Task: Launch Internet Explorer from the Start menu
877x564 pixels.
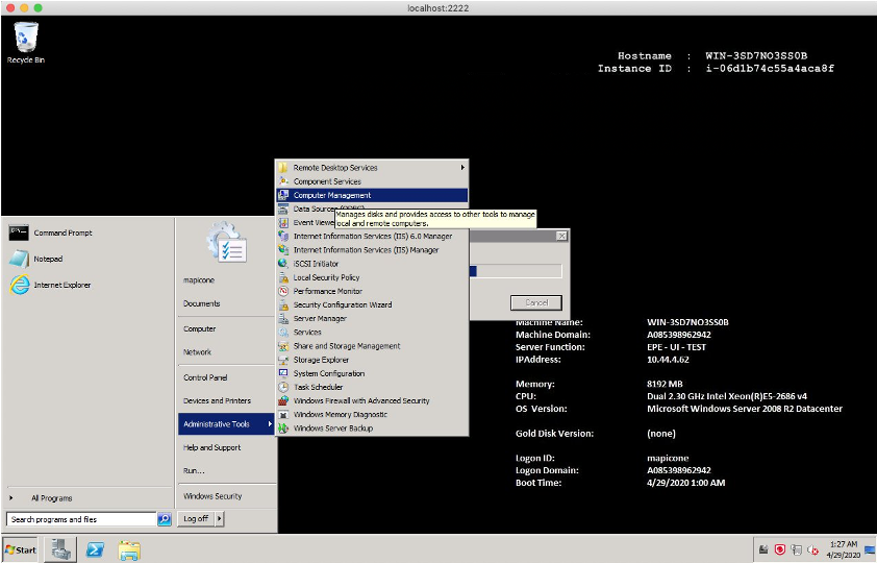Action: tap(61, 285)
